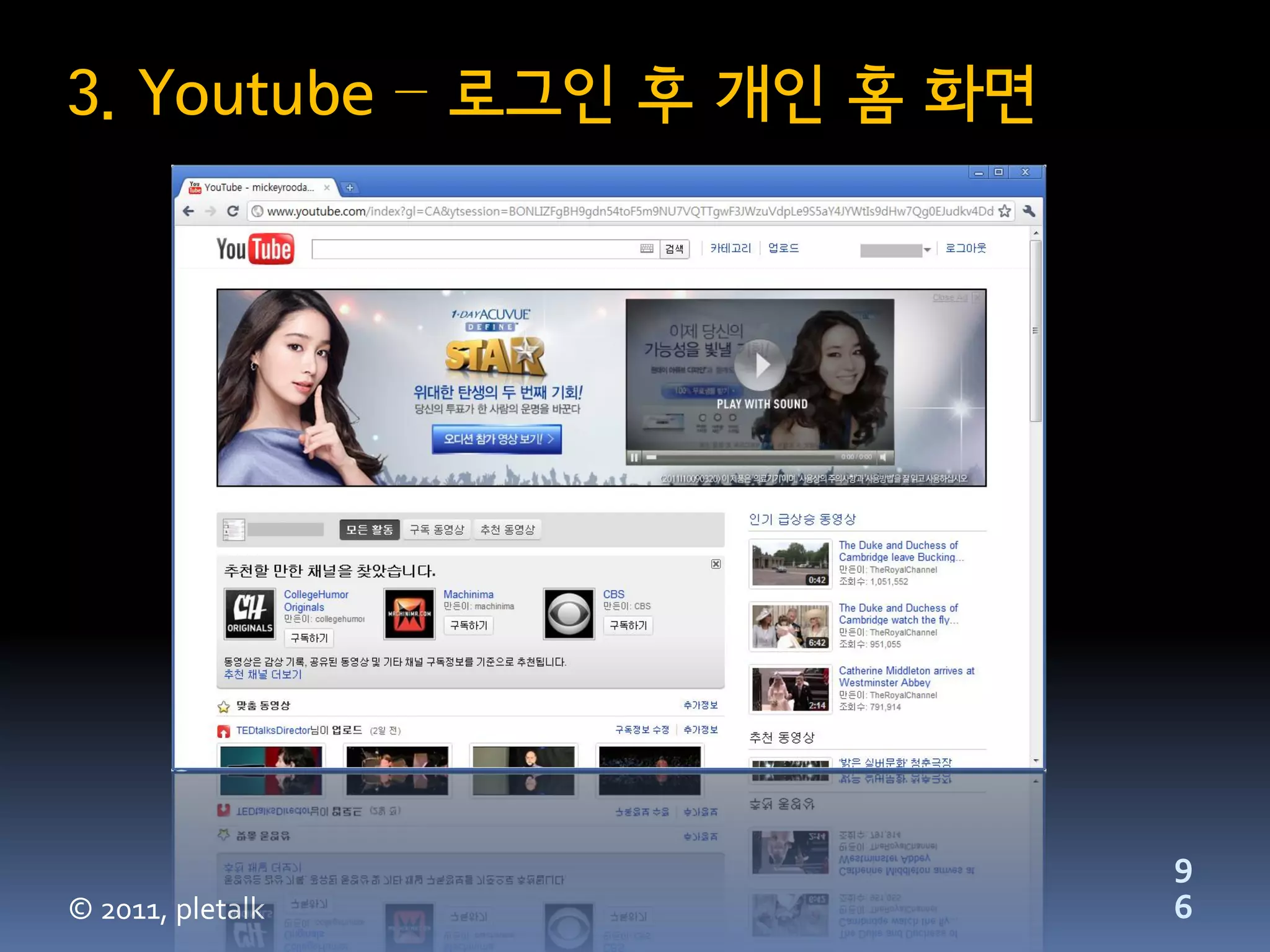Open the TEDtalksDirector link
Viewport: 1270px width, 952px height.
[x=273, y=731]
